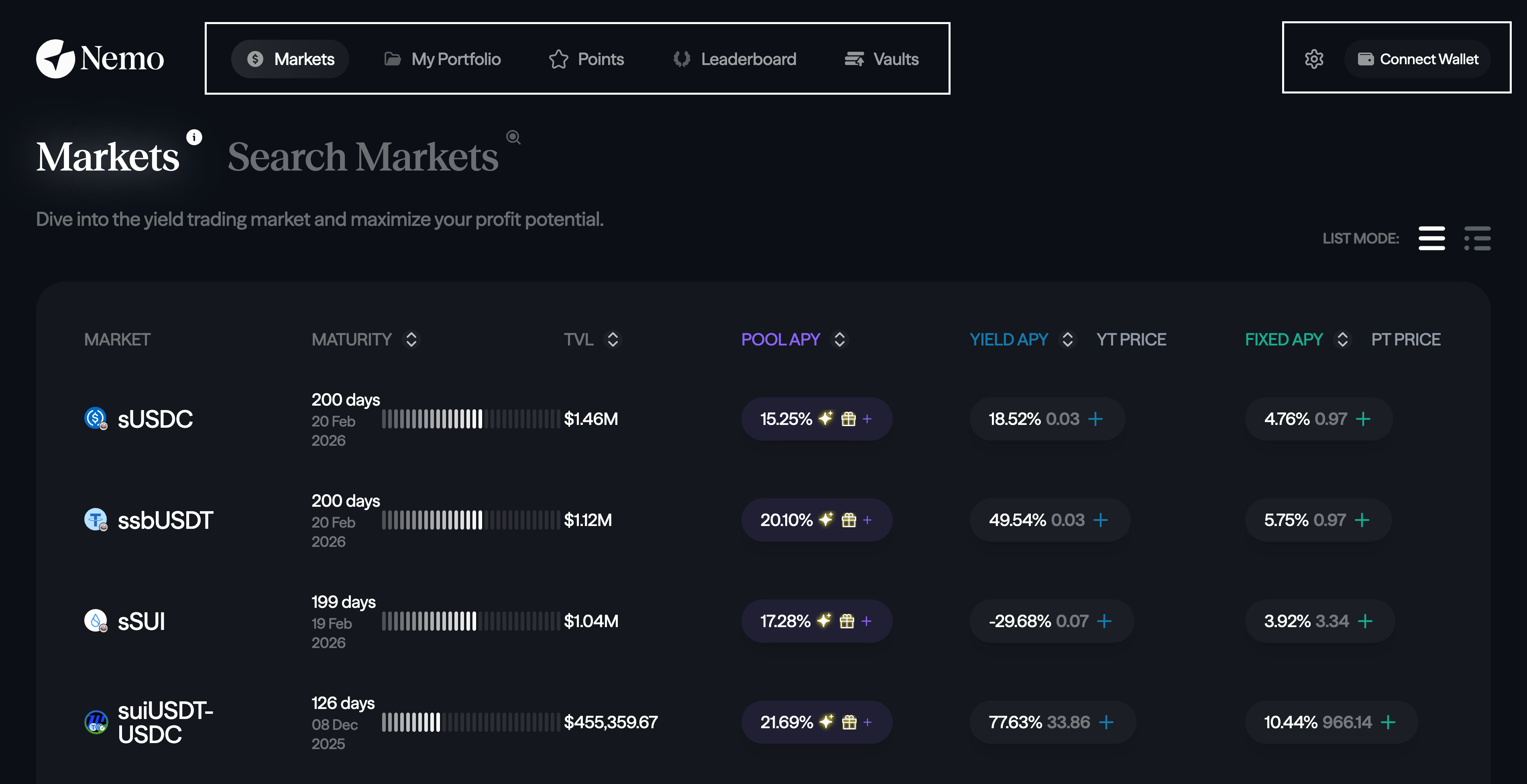Click the plus on 18.52% yield APY

[x=1095, y=419]
